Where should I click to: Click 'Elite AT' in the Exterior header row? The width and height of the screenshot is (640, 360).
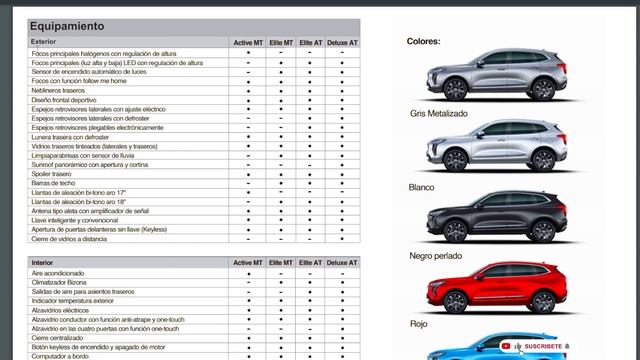[x=311, y=43]
